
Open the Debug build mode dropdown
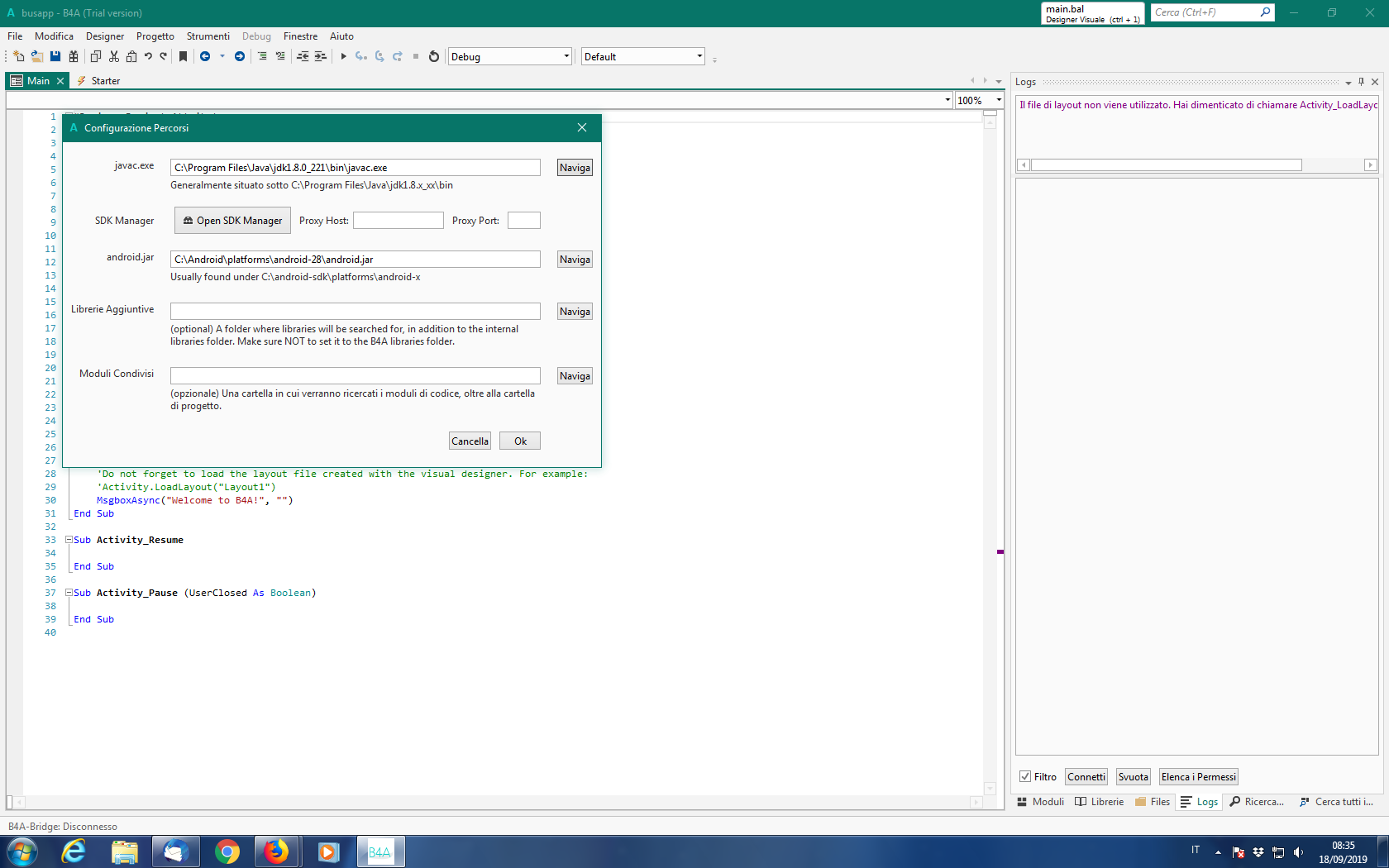[x=510, y=56]
